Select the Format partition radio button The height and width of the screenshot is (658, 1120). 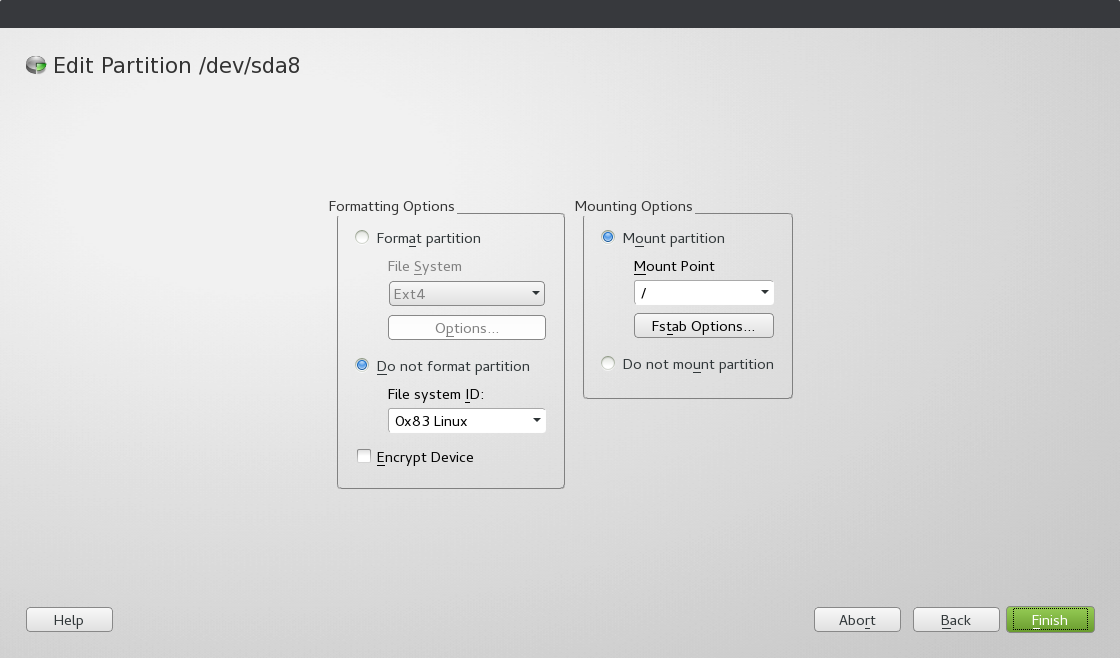(x=362, y=238)
